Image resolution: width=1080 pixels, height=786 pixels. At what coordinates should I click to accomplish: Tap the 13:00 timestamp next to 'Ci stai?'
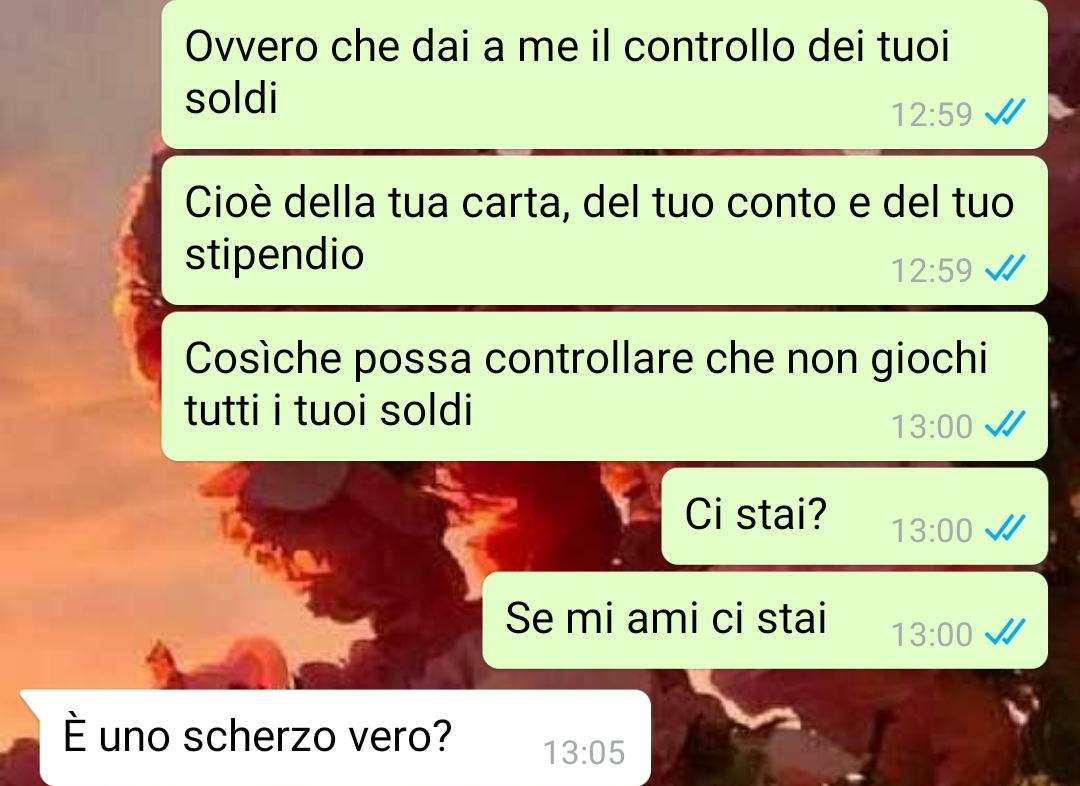click(x=931, y=530)
